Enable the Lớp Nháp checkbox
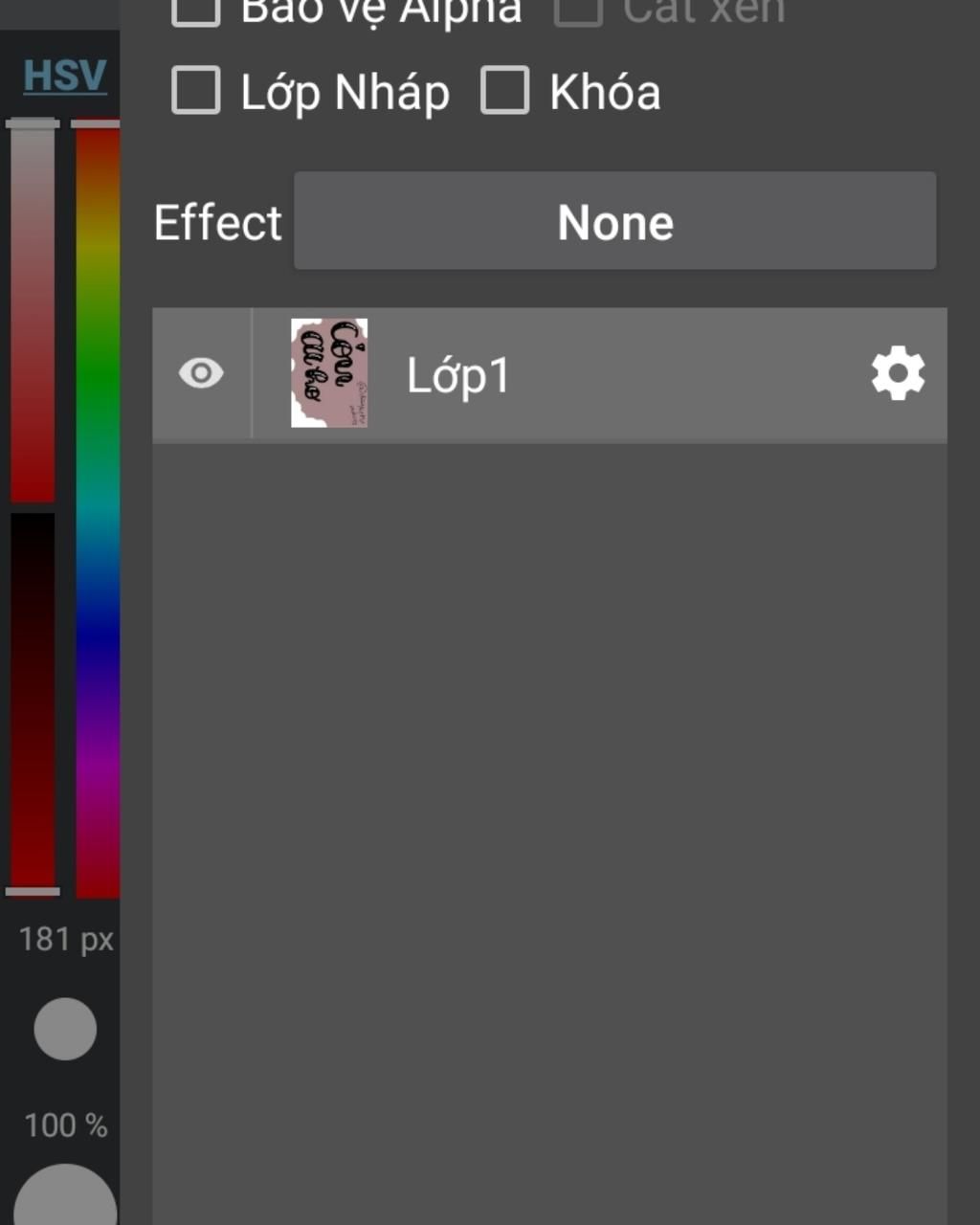This screenshot has width=980, height=1225. [x=196, y=91]
